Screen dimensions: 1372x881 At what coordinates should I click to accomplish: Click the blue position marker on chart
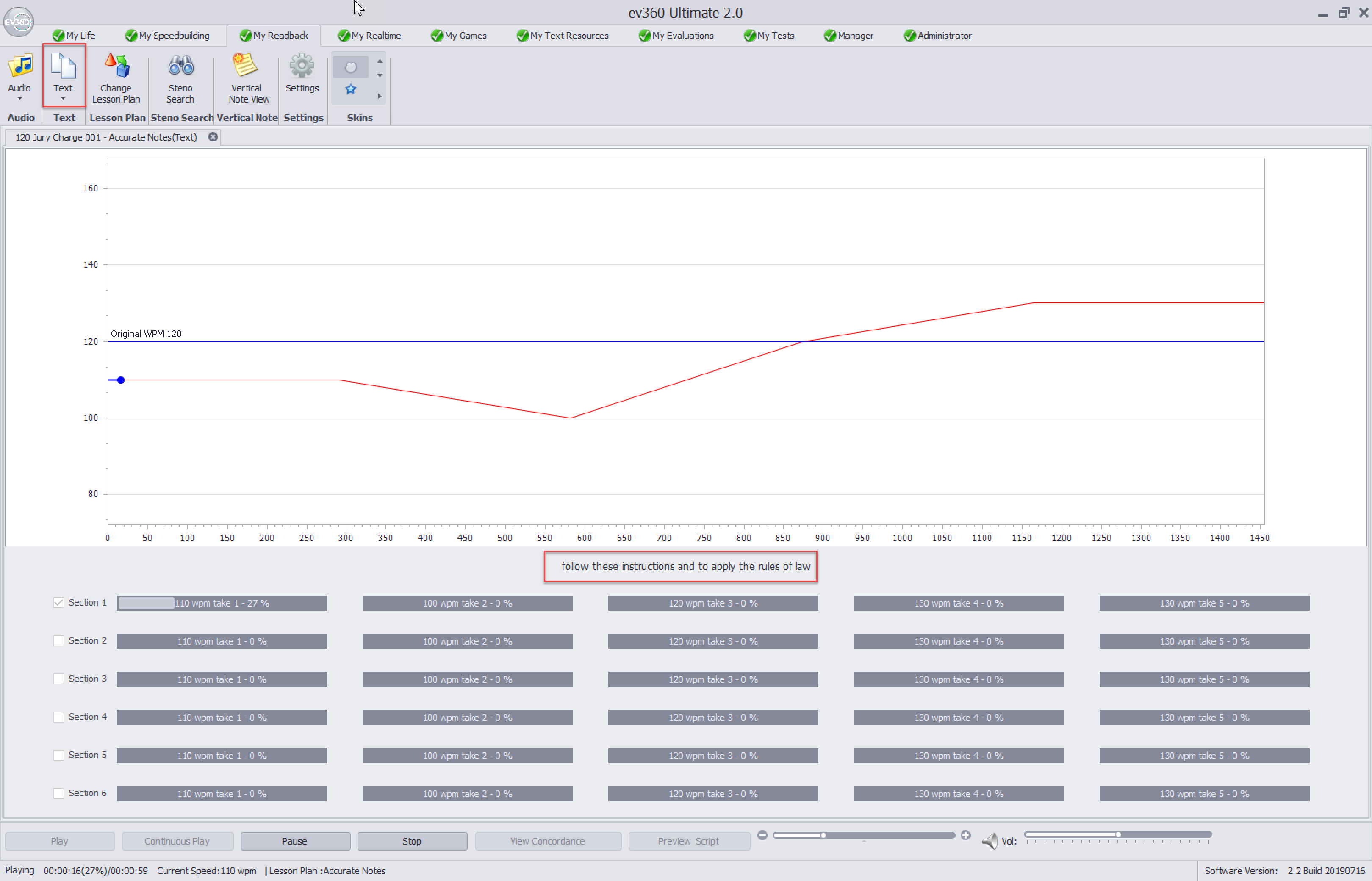coord(121,380)
